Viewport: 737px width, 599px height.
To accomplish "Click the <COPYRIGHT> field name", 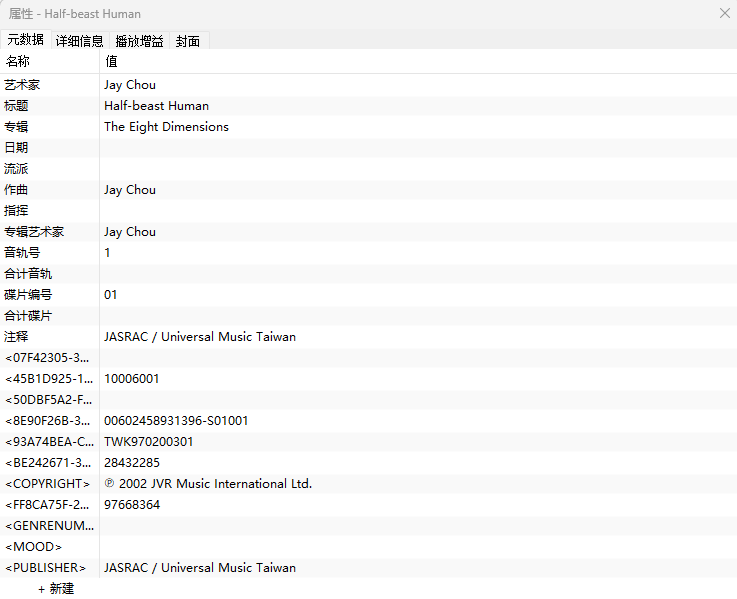I will (x=47, y=484).
